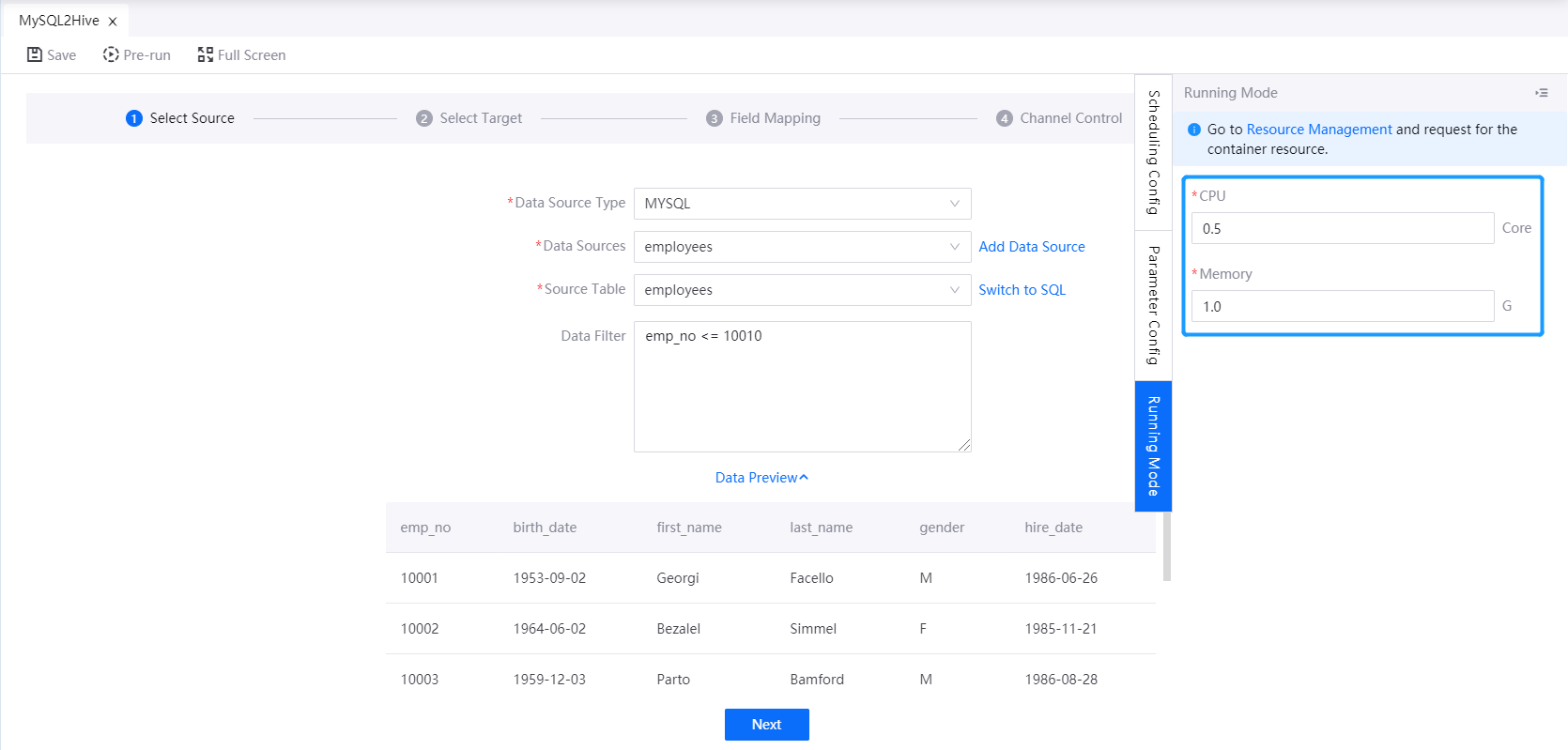Click hire date 1986-08-28

[x=1061, y=680]
